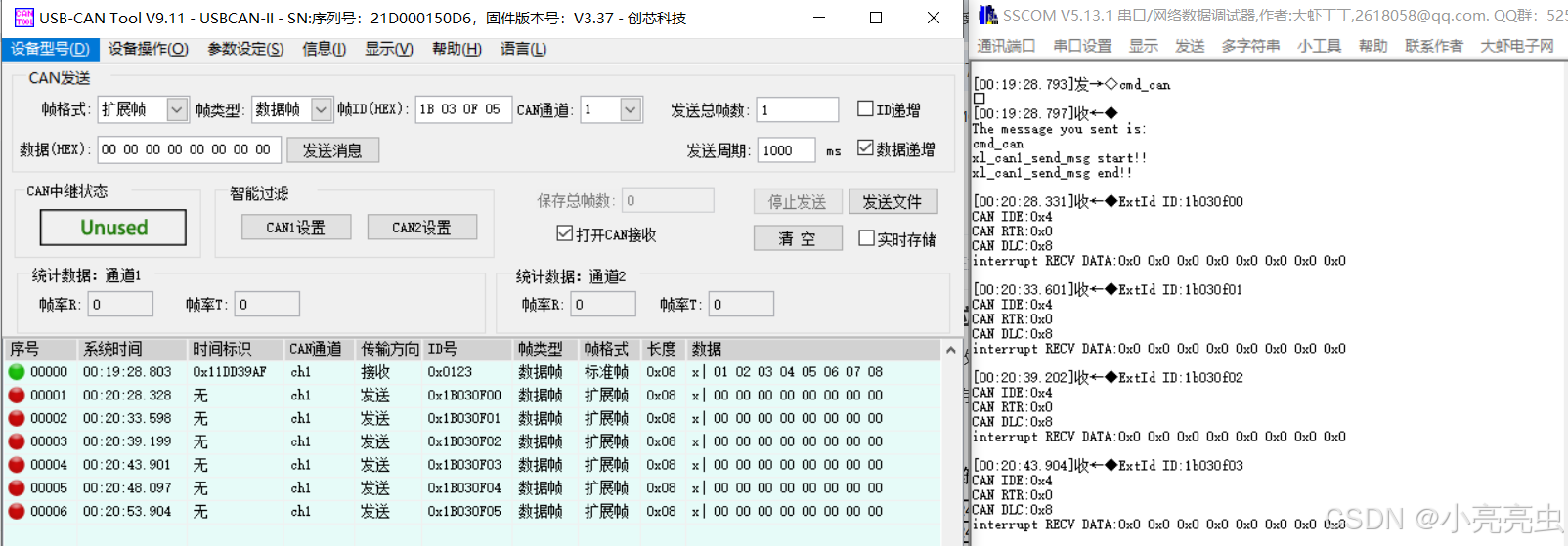Click channel 2 帧率T field
The height and width of the screenshot is (546, 1568).
tap(742, 304)
